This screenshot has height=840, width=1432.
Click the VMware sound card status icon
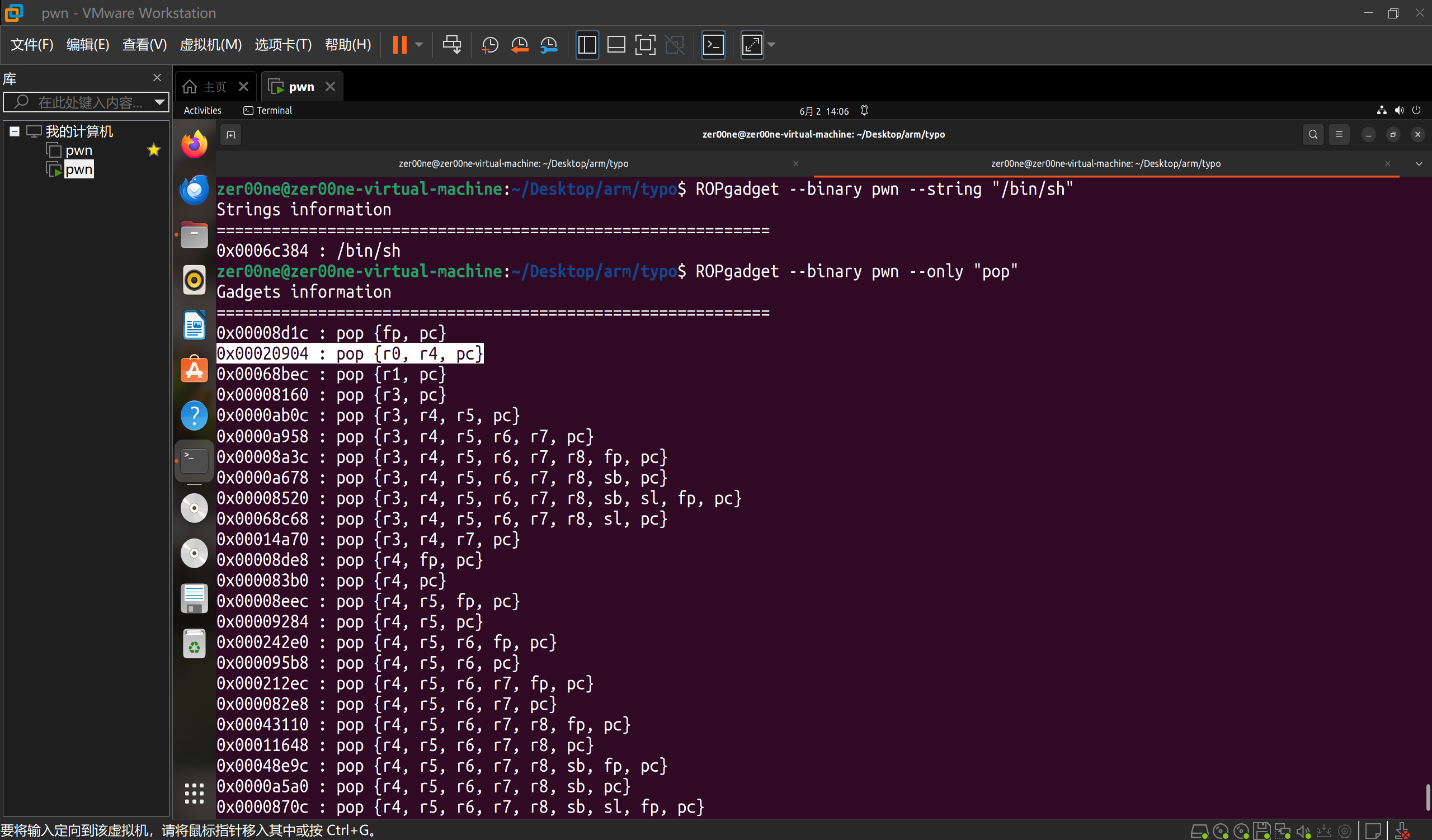(x=1303, y=831)
